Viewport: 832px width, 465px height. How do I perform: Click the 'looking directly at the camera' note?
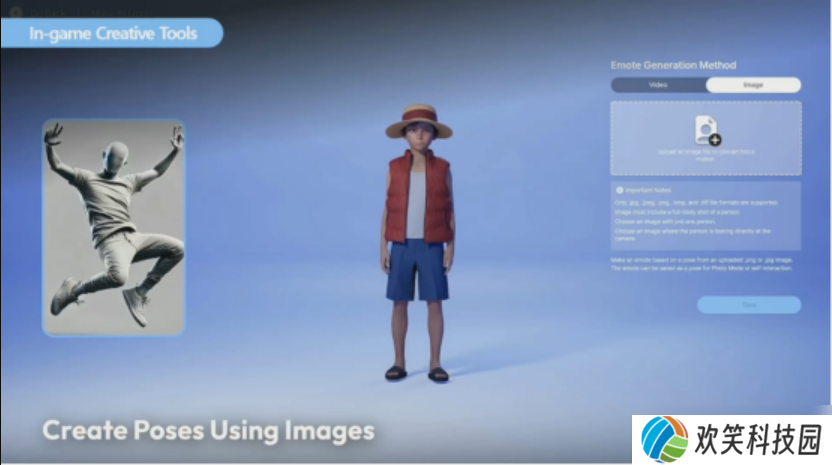tap(692, 235)
